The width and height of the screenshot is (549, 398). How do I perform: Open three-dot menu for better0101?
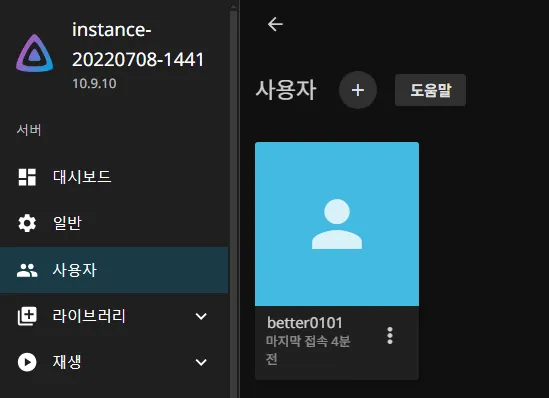390,336
